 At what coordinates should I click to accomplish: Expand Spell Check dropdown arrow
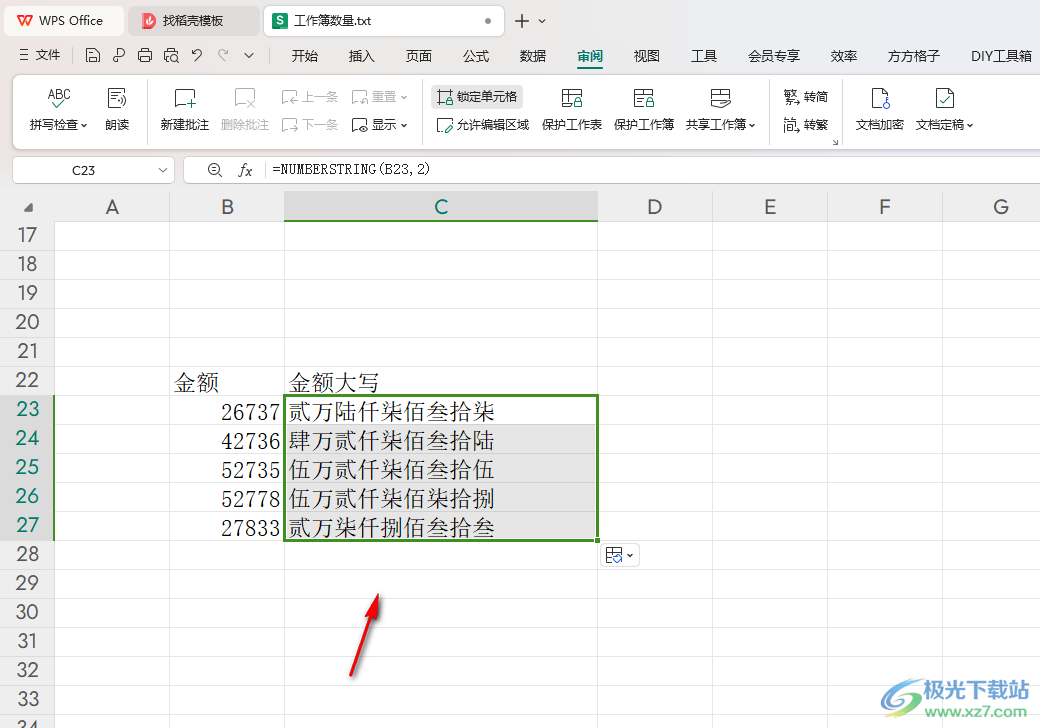[x=84, y=125]
